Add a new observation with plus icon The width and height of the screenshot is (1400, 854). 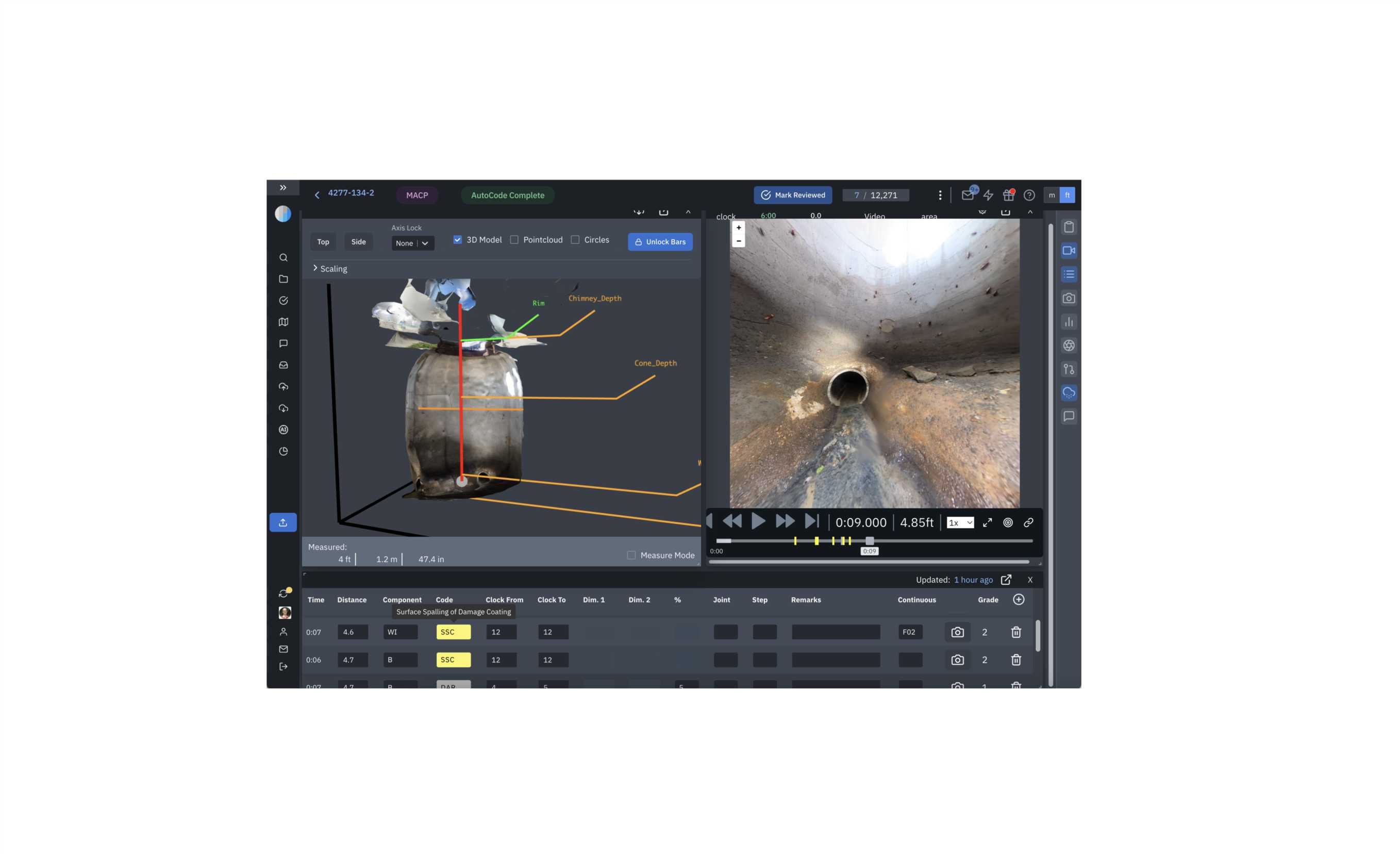1018,599
